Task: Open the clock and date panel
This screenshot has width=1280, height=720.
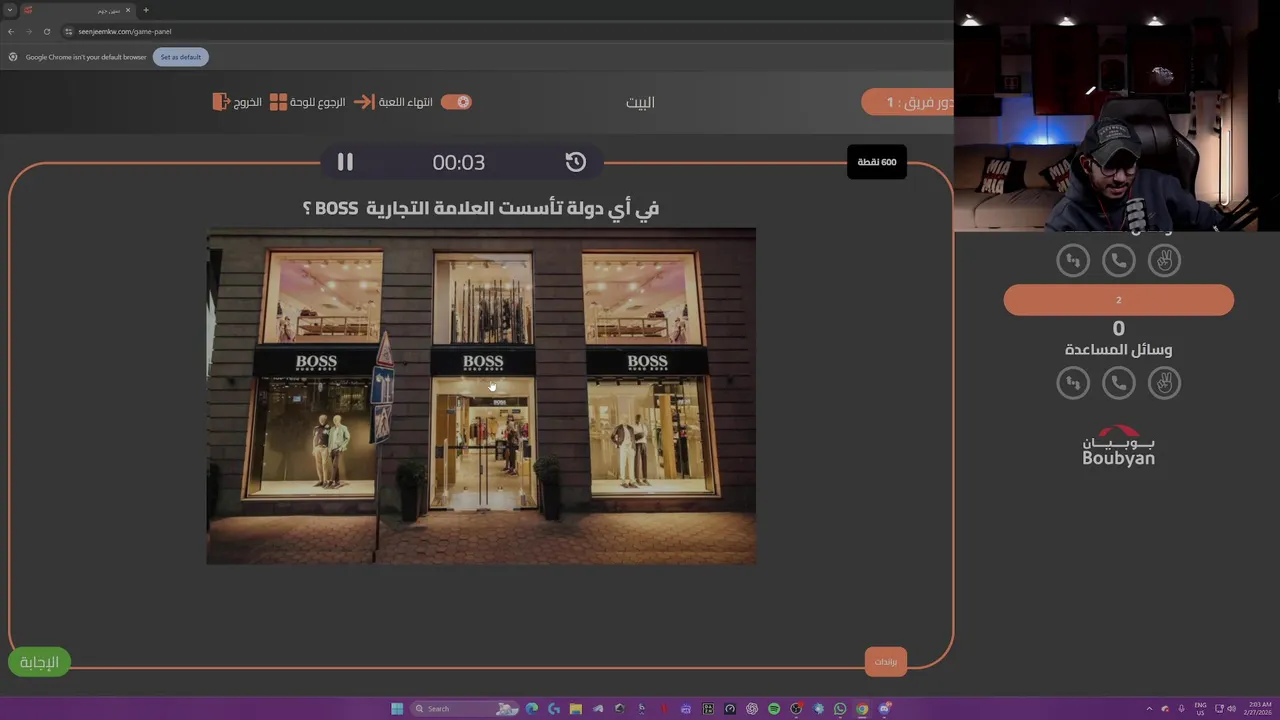Action: [1259, 709]
